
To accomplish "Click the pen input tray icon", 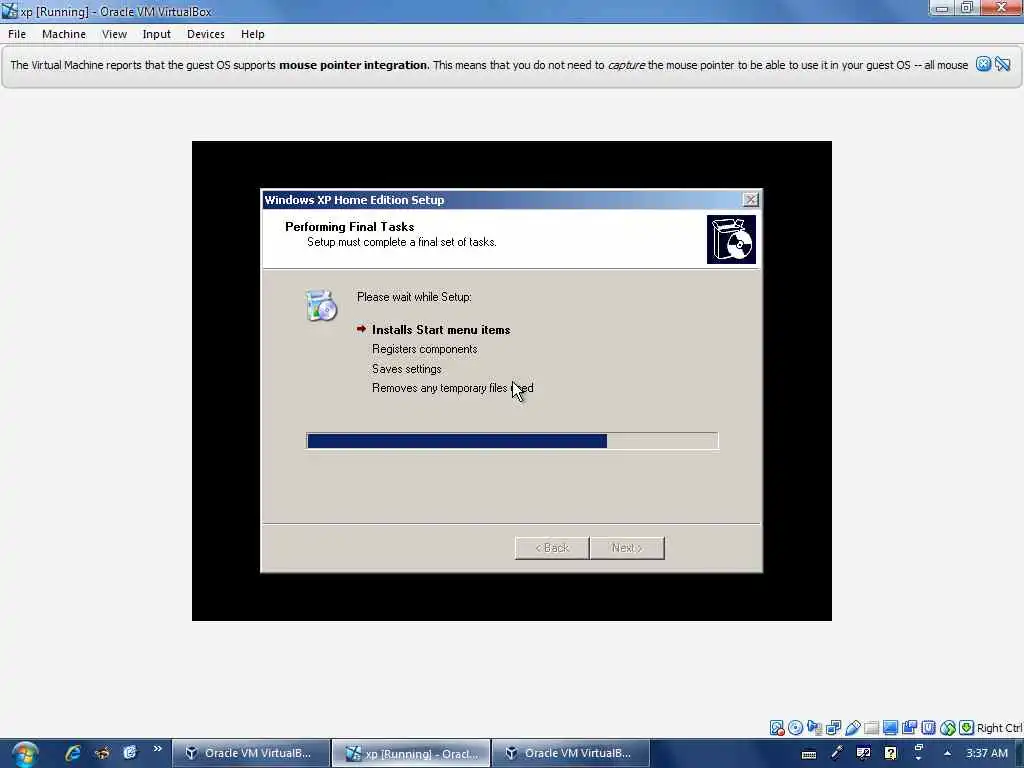I will [x=837, y=753].
